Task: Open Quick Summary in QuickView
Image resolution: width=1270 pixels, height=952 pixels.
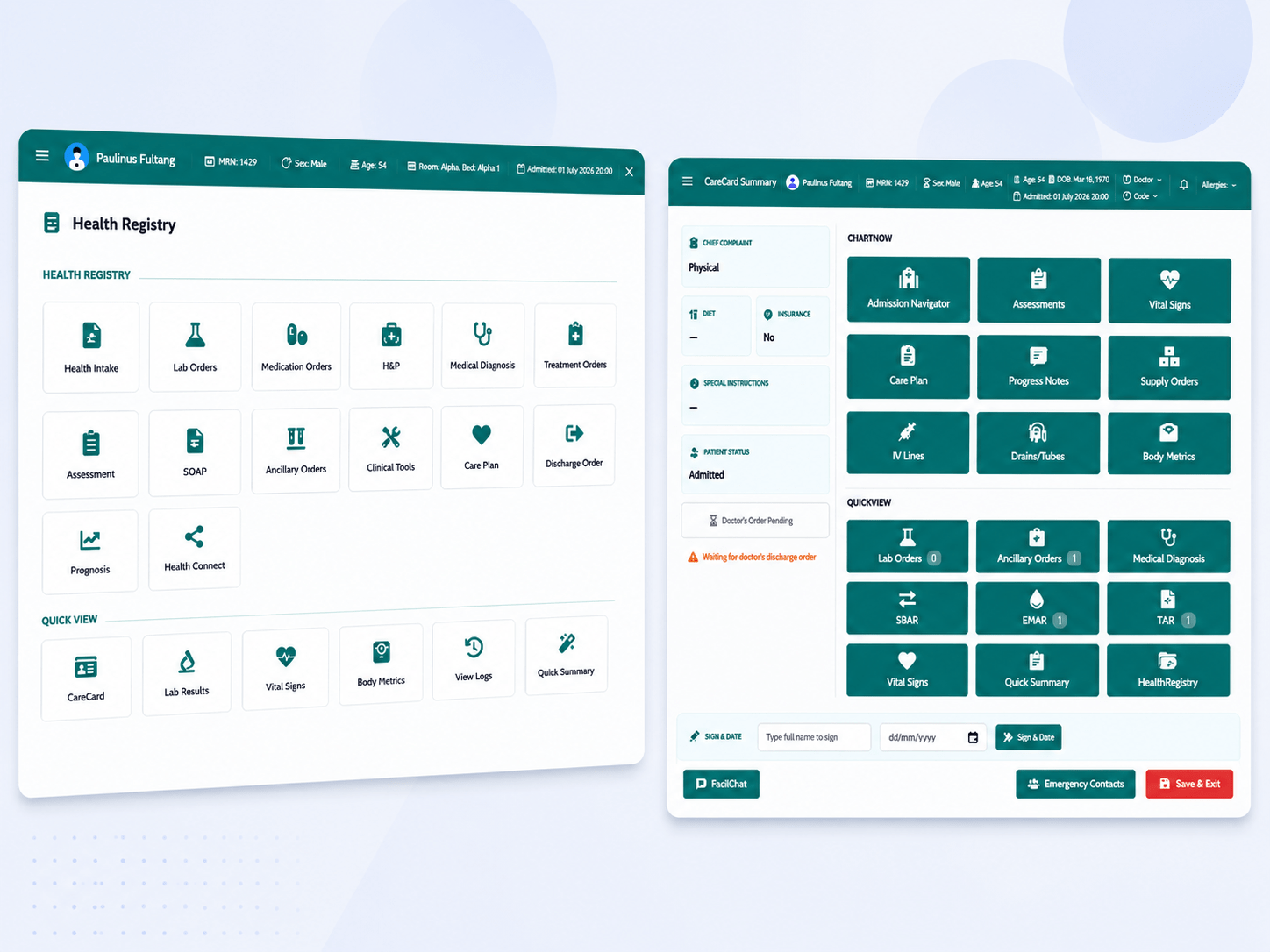Action: tap(1038, 671)
